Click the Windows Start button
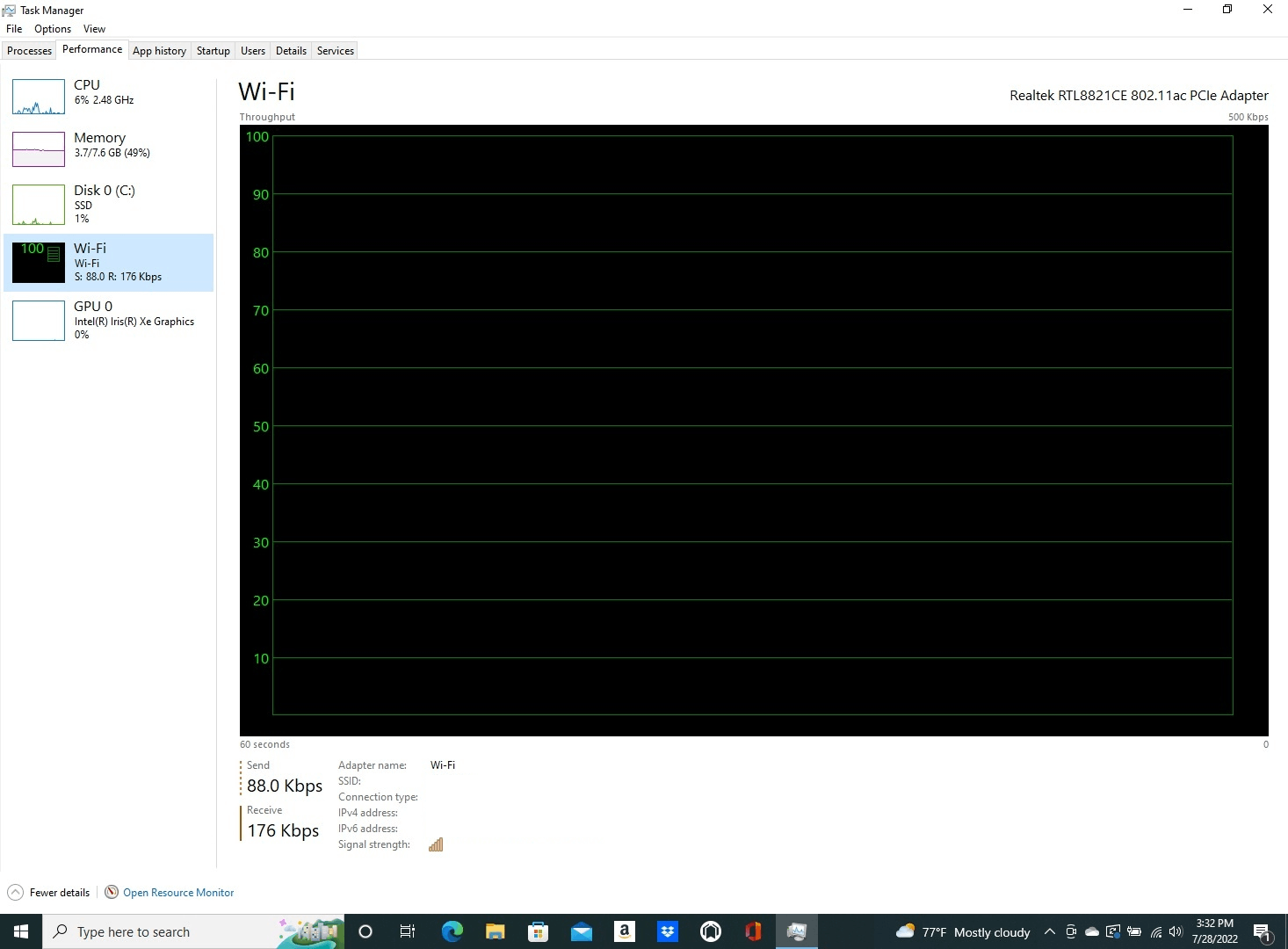 pyautogui.click(x=19, y=931)
